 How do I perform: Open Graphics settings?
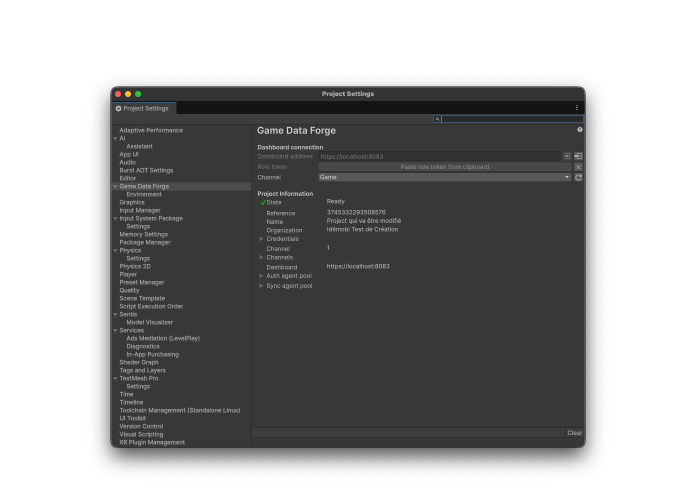tap(132, 202)
